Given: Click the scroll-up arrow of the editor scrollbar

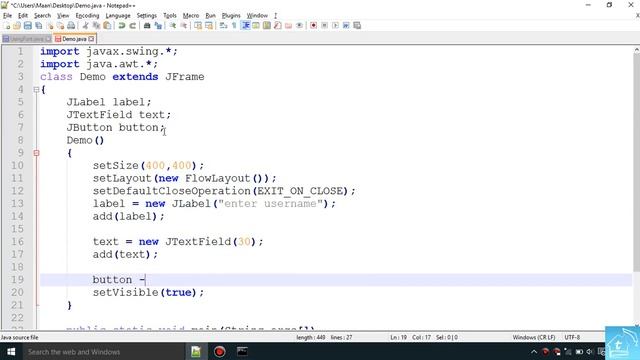Looking at the screenshot, I should 636,50.
